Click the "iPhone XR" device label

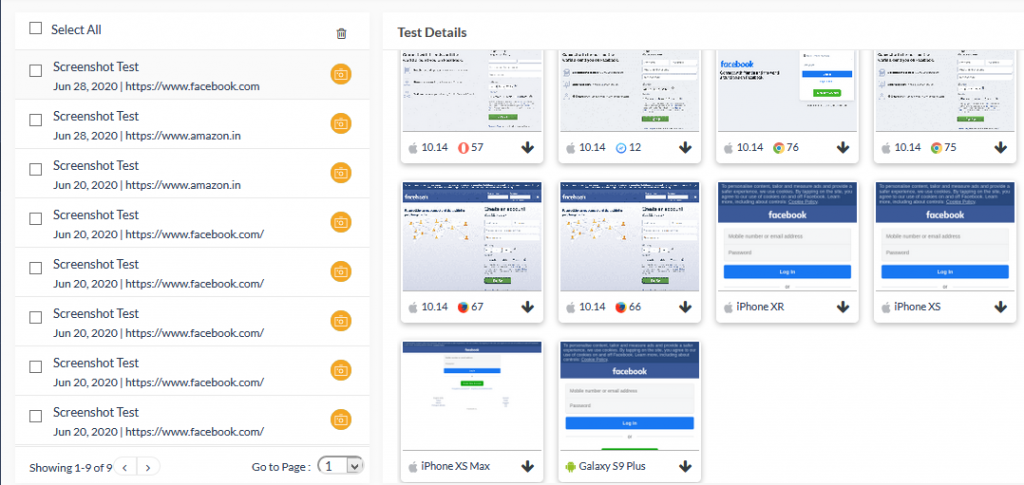coord(761,307)
